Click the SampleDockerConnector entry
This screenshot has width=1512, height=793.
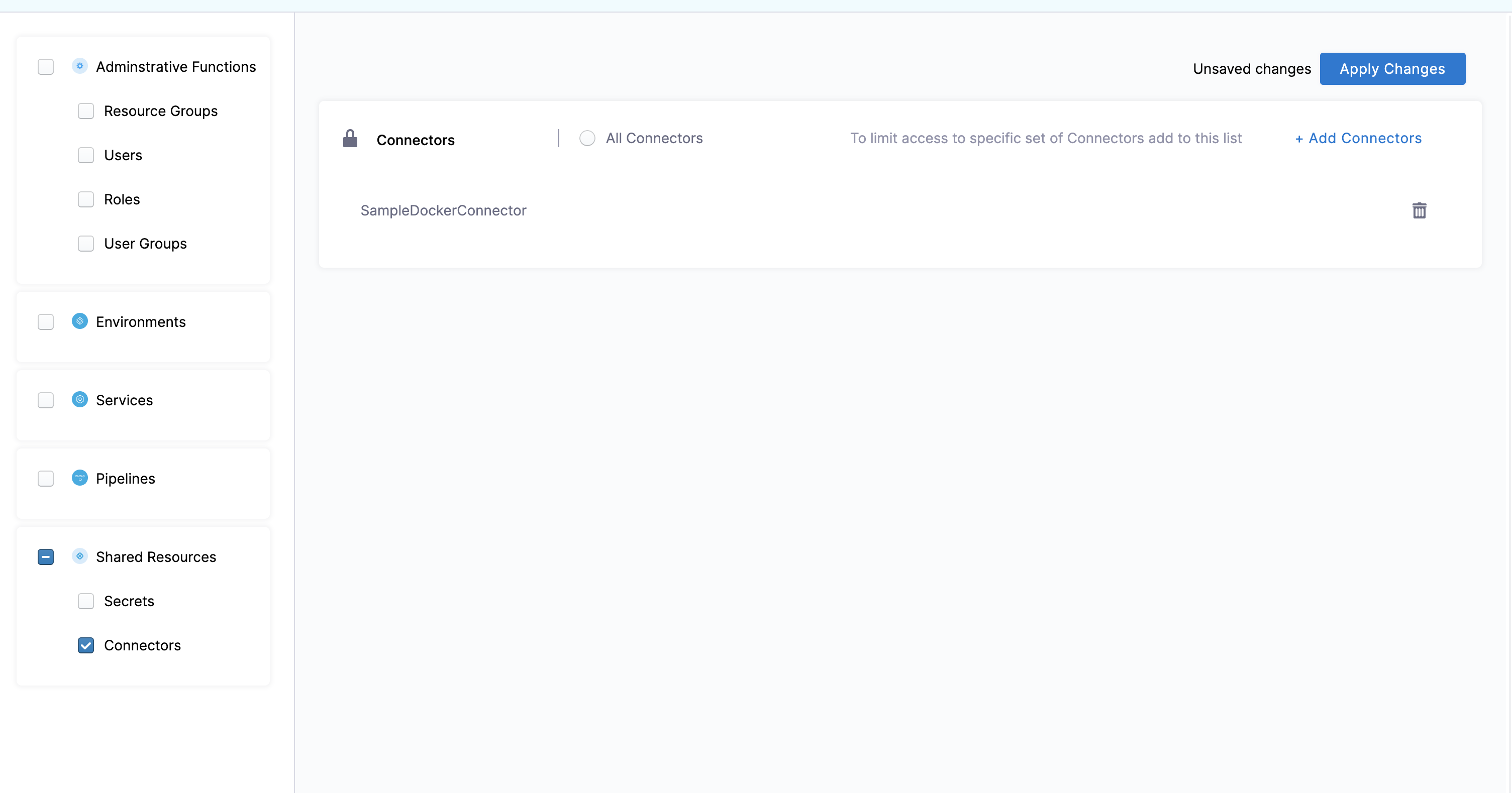443,210
